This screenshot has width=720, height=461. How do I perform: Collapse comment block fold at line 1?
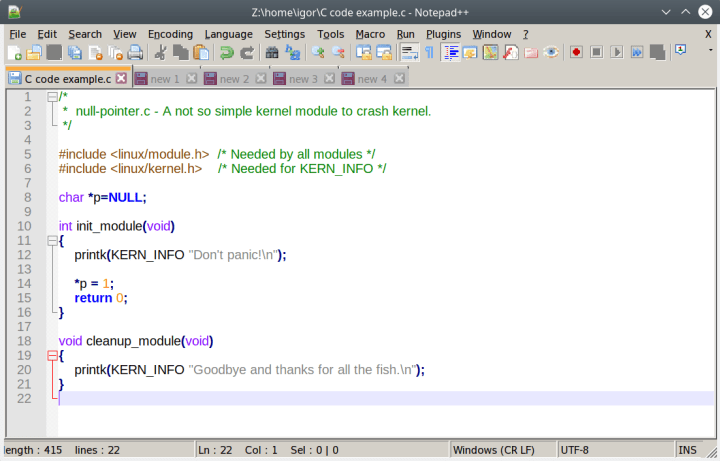pyautogui.click(x=52, y=97)
